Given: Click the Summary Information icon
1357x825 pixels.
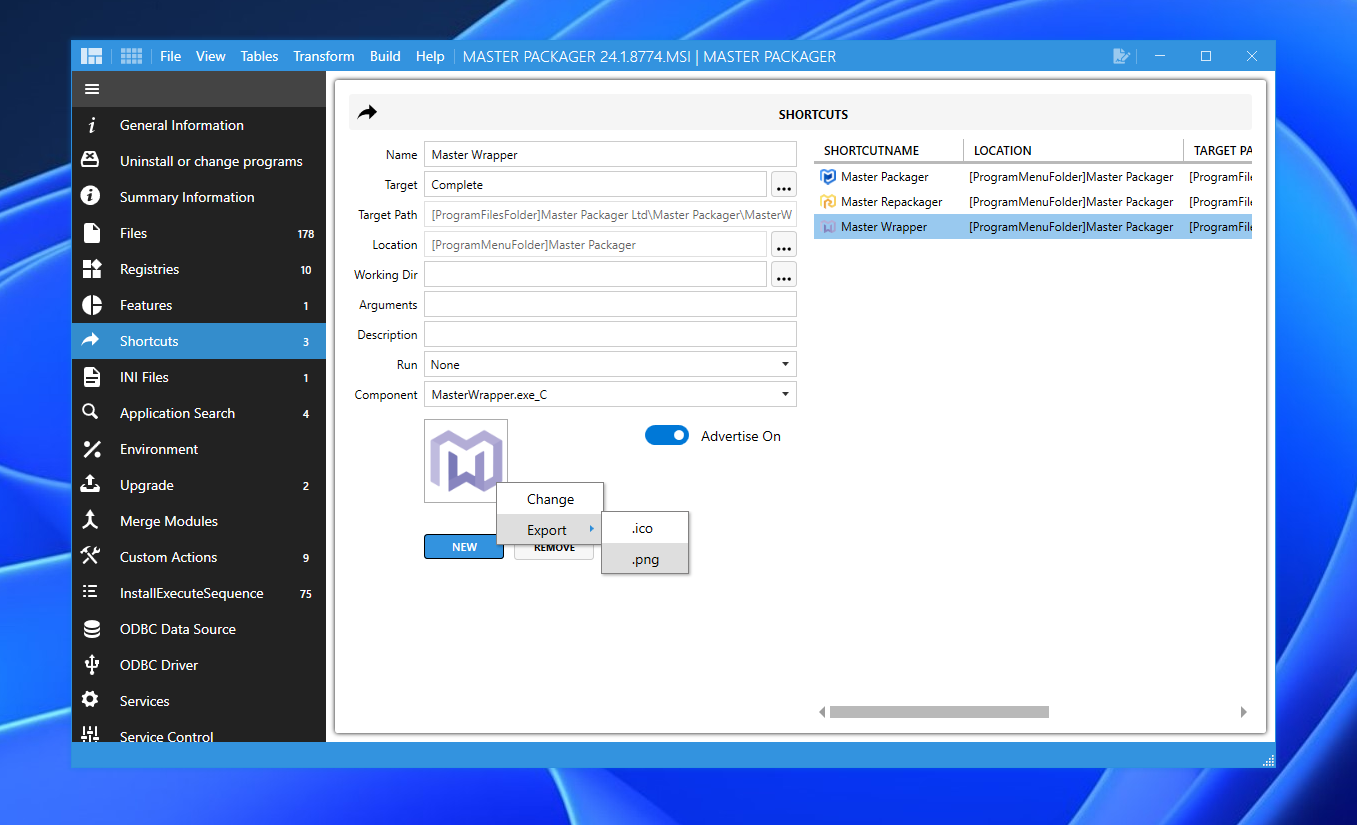Looking at the screenshot, I should click(x=91, y=197).
